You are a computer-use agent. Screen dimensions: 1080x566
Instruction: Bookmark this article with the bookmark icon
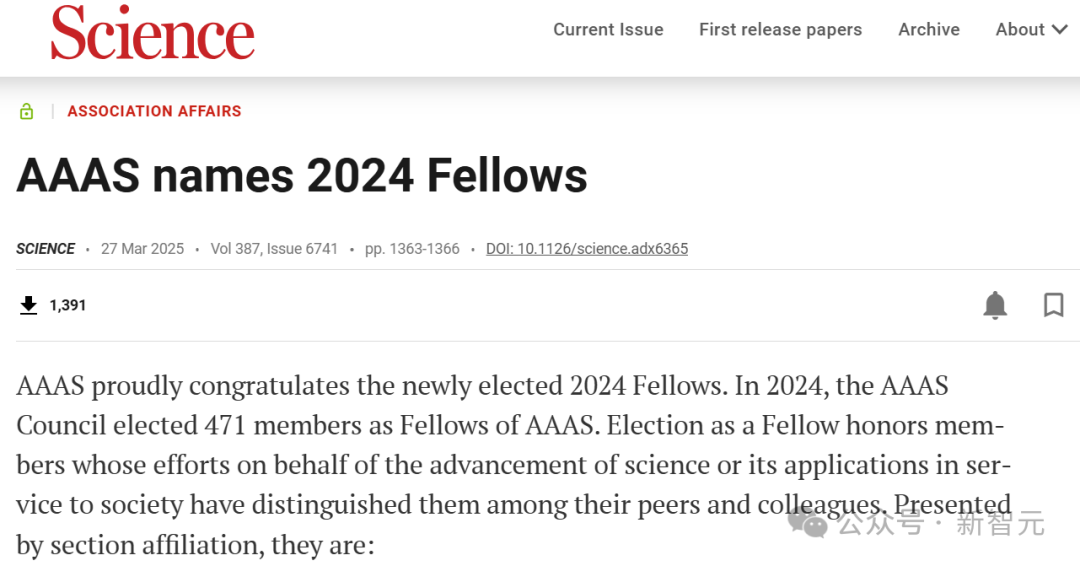(1053, 305)
